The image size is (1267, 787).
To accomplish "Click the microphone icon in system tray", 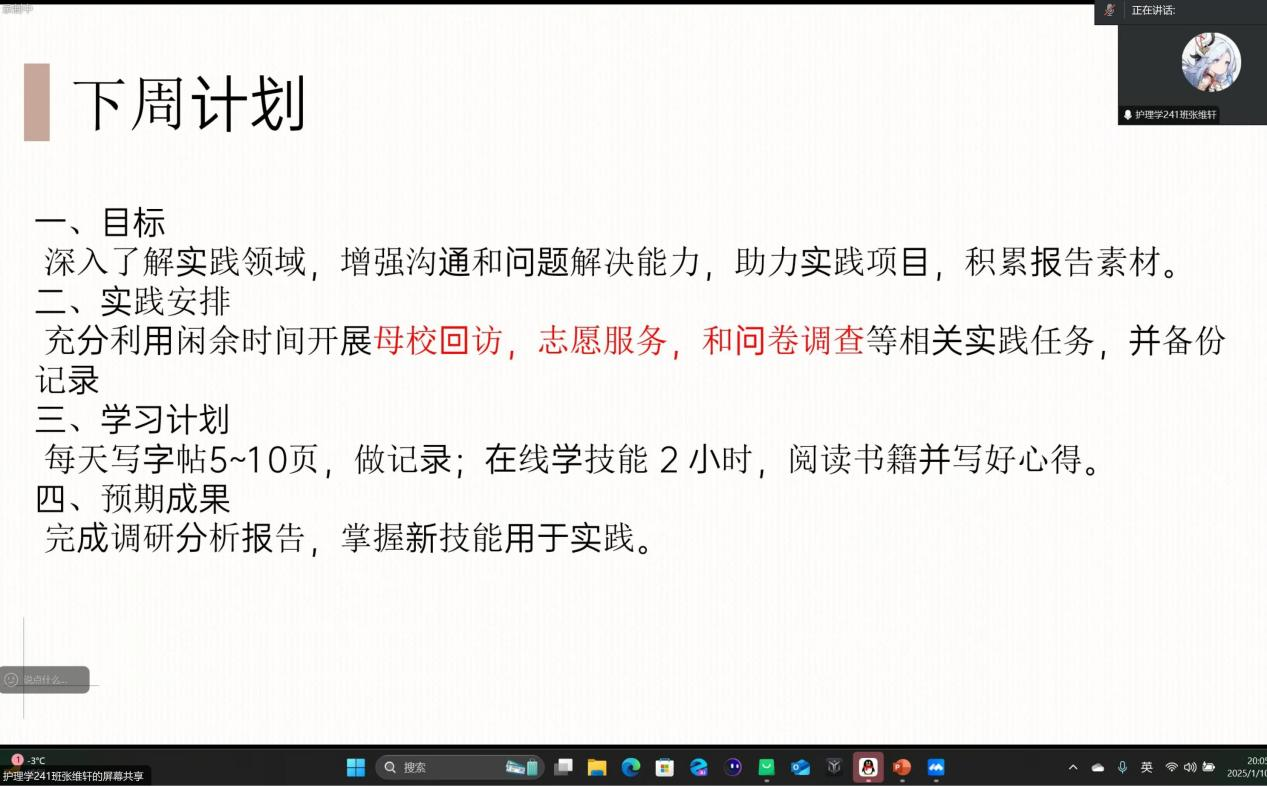I will pyautogui.click(x=1122, y=767).
